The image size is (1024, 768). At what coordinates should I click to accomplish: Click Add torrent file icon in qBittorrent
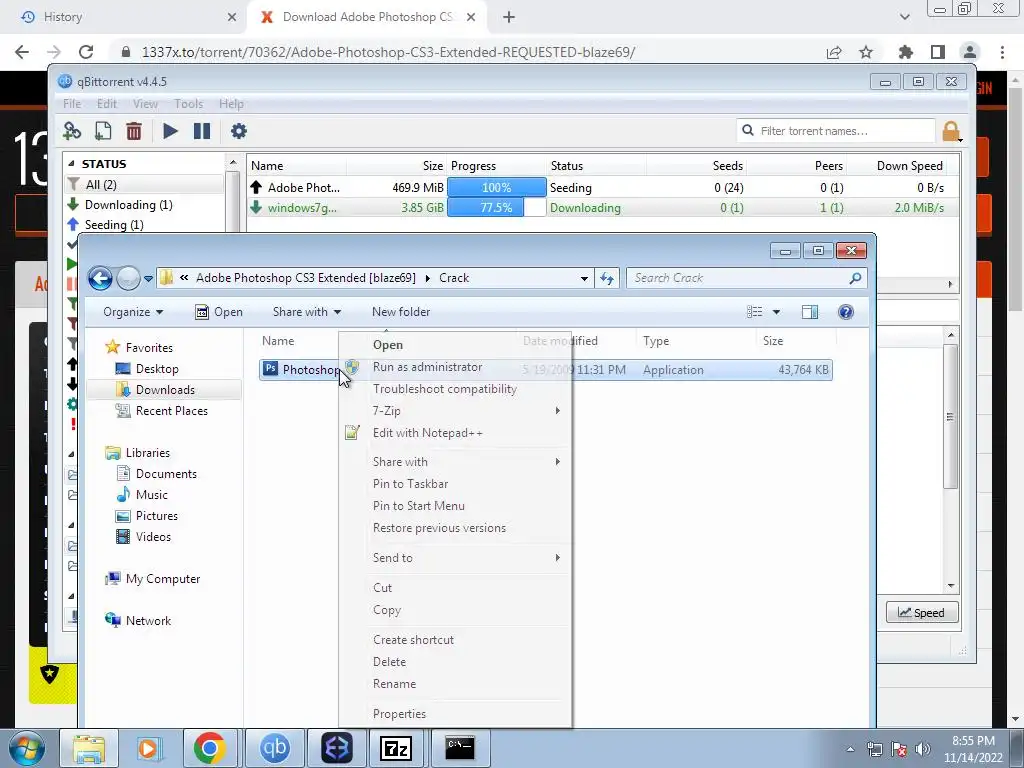(103, 131)
